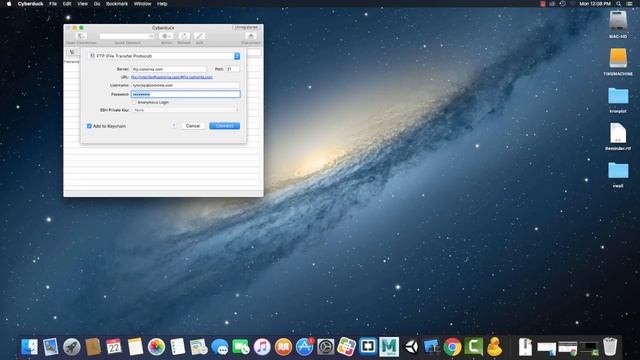Open Notes from the dock
The image size is (640, 360).
pyautogui.click(x=135, y=347)
